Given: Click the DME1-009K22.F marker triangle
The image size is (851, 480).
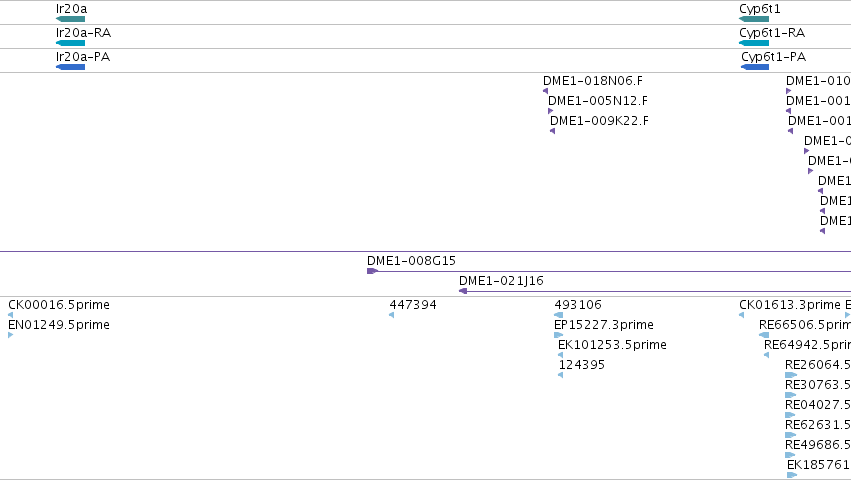Looking at the screenshot, I should coord(552,131).
